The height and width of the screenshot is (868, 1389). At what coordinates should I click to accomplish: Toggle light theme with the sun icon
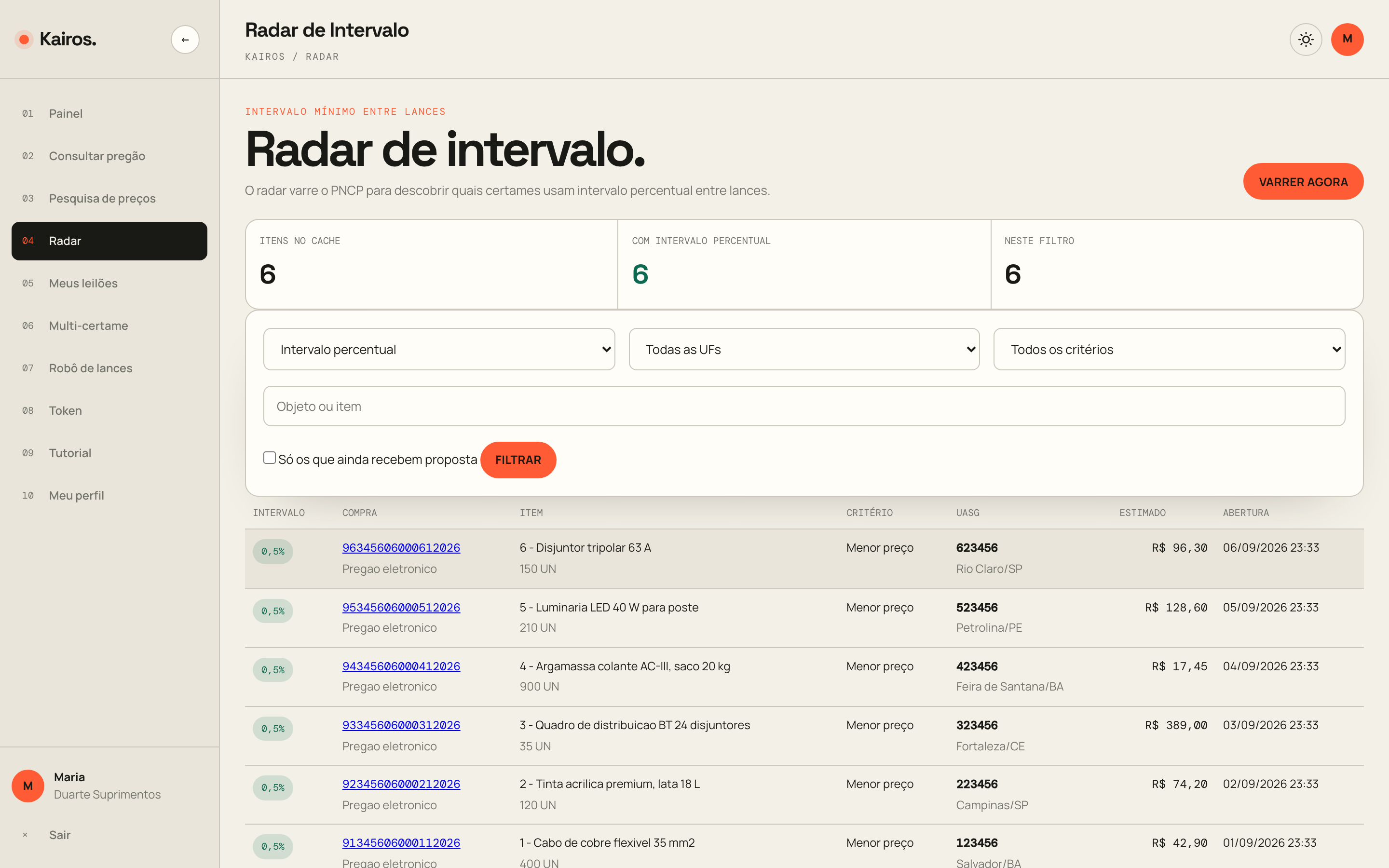pyautogui.click(x=1306, y=40)
